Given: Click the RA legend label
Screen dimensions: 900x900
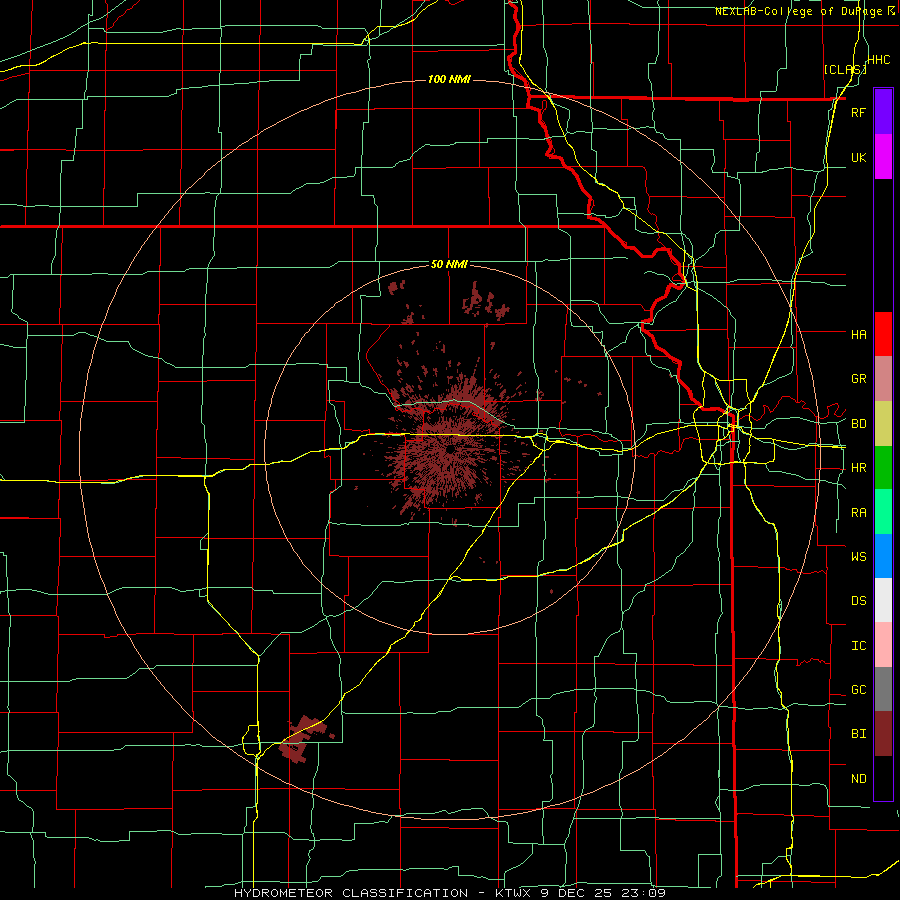Looking at the screenshot, I should 858,513.
